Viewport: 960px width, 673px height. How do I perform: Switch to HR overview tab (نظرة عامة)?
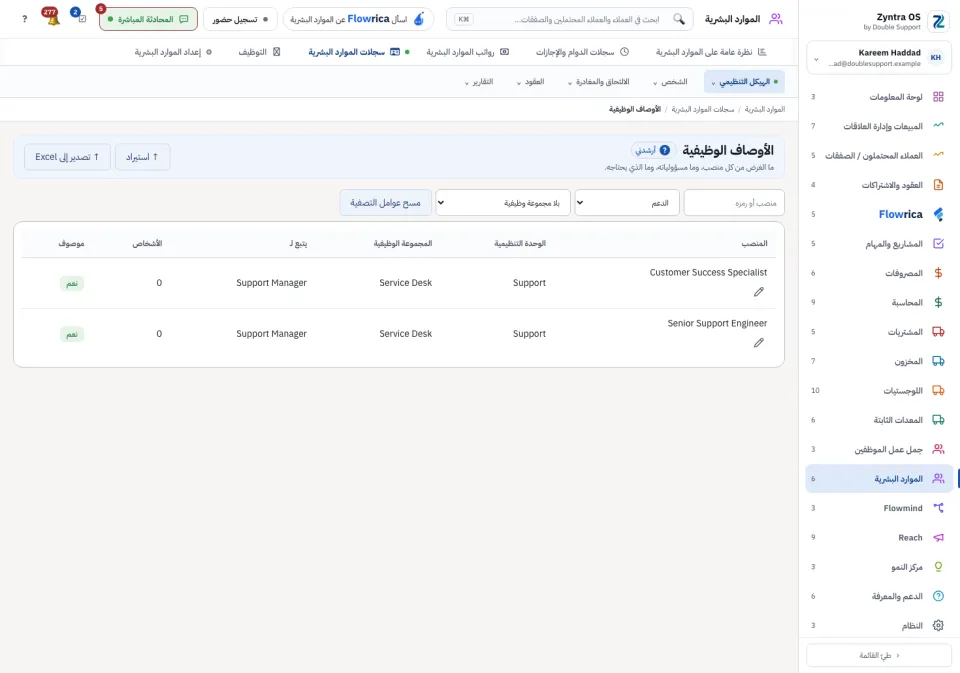(x=710, y=52)
